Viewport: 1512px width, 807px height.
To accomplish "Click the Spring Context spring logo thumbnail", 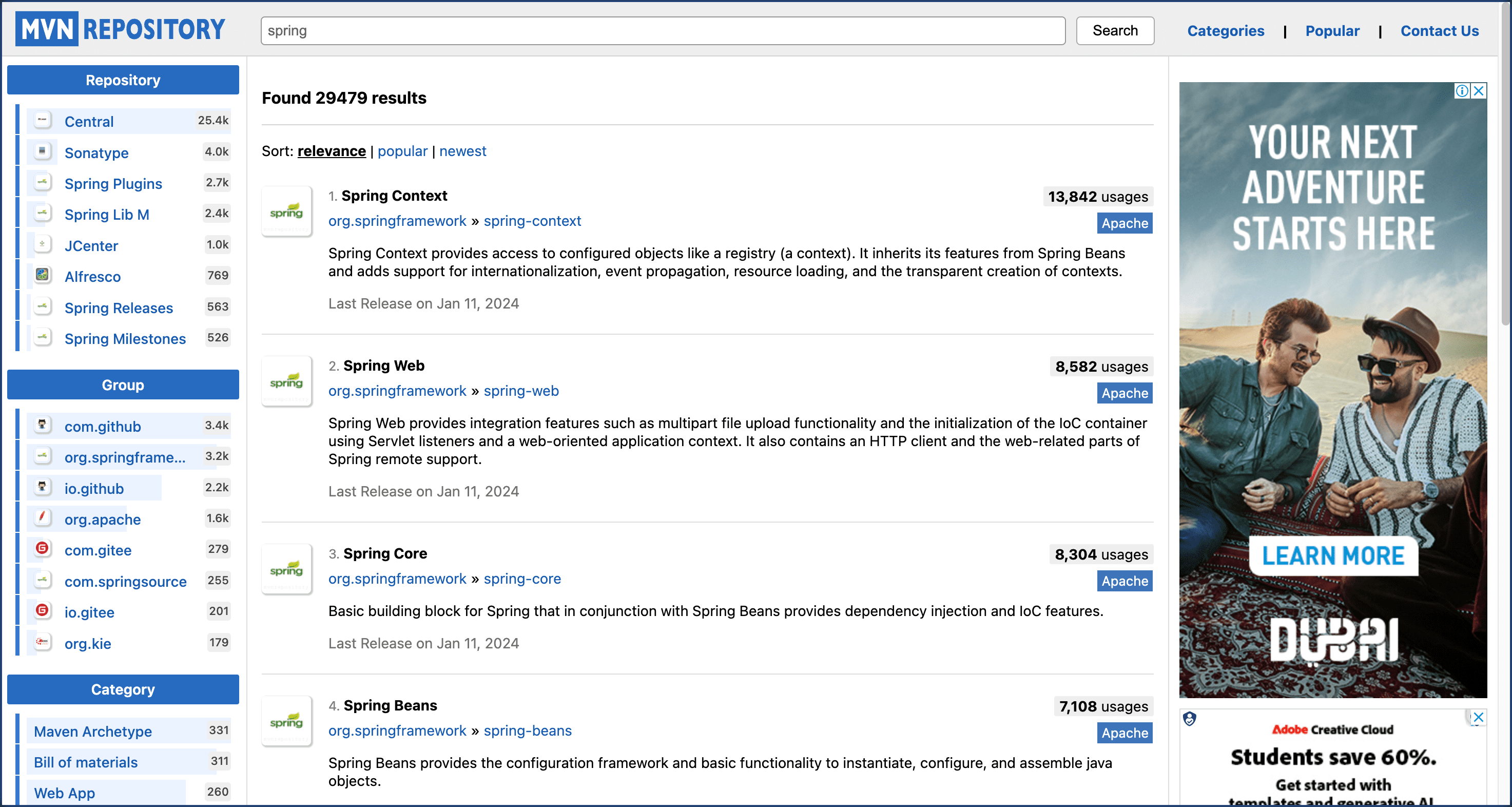I will (286, 212).
